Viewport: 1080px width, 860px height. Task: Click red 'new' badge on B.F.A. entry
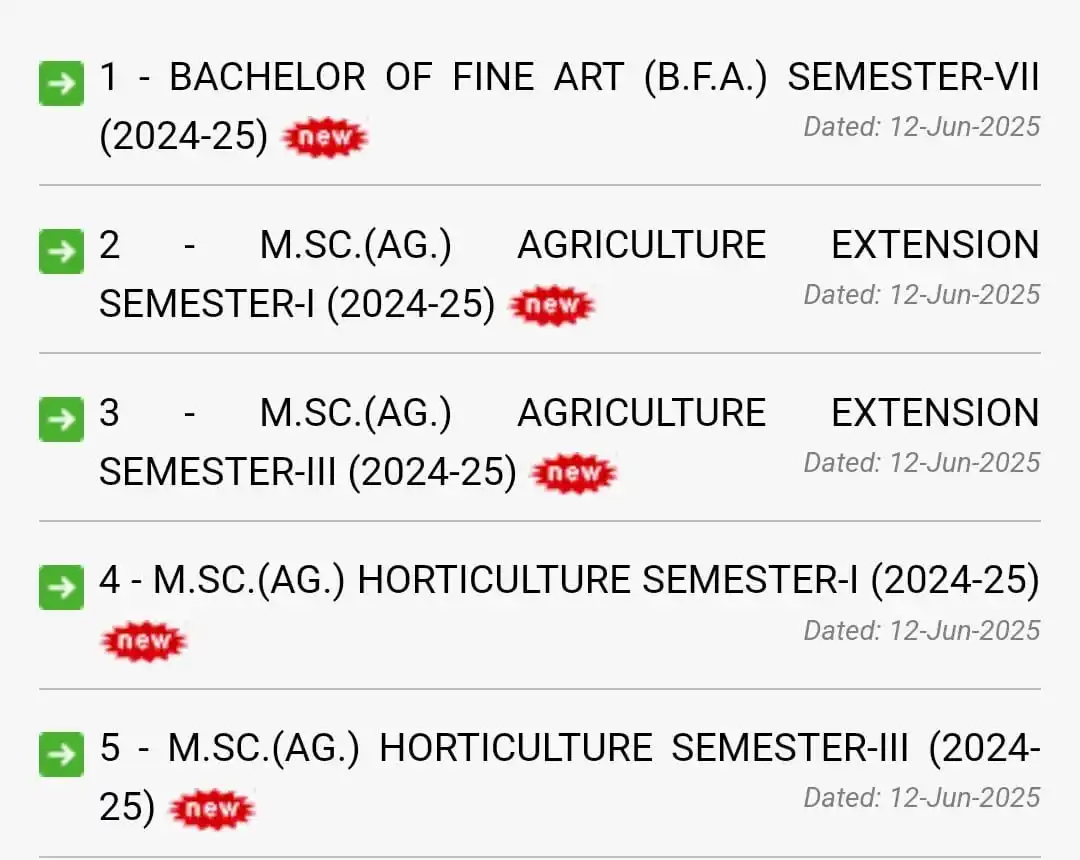pos(325,137)
